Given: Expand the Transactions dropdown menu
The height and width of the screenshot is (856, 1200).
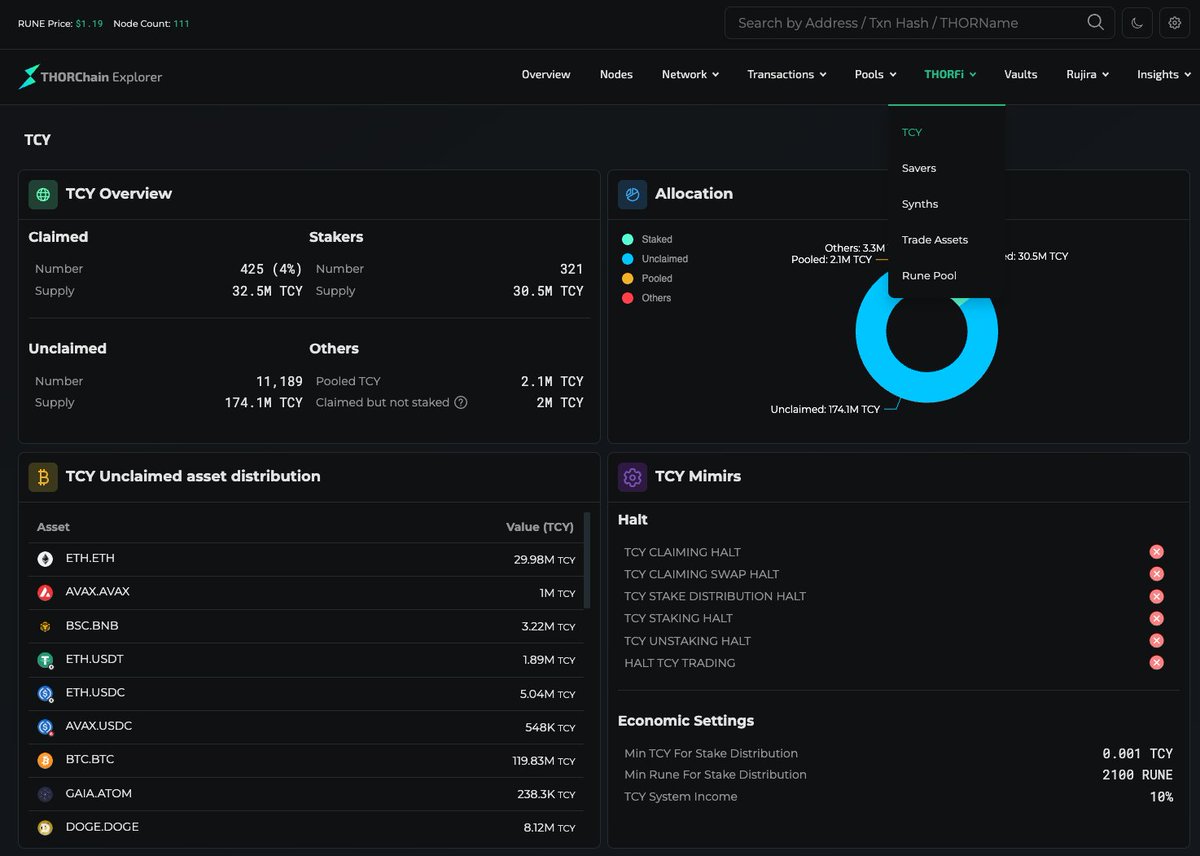Looking at the screenshot, I should 787,75.
